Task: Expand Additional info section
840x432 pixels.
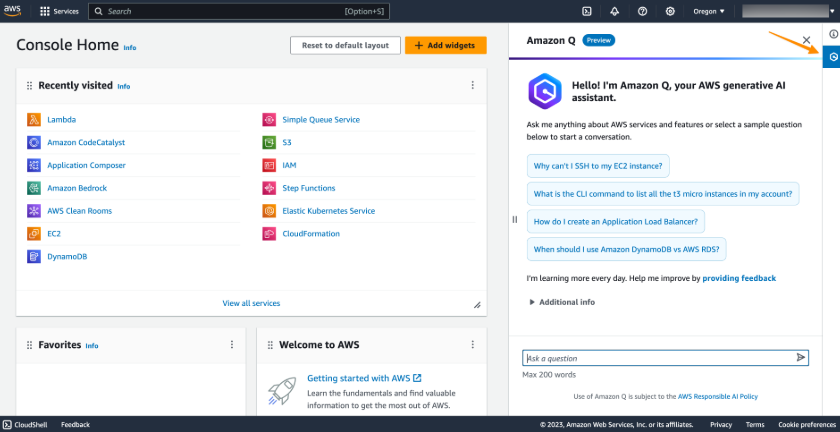Action: [562, 302]
